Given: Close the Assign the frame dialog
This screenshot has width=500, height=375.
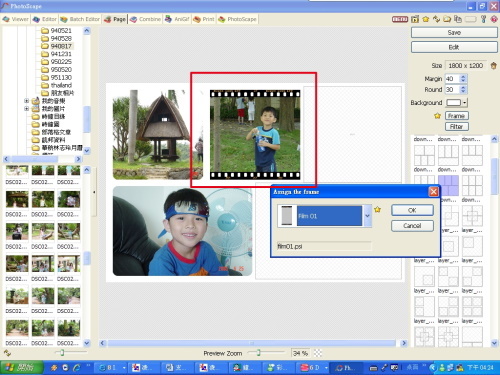Looking at the screenshot, I should (x=433, y=192).
